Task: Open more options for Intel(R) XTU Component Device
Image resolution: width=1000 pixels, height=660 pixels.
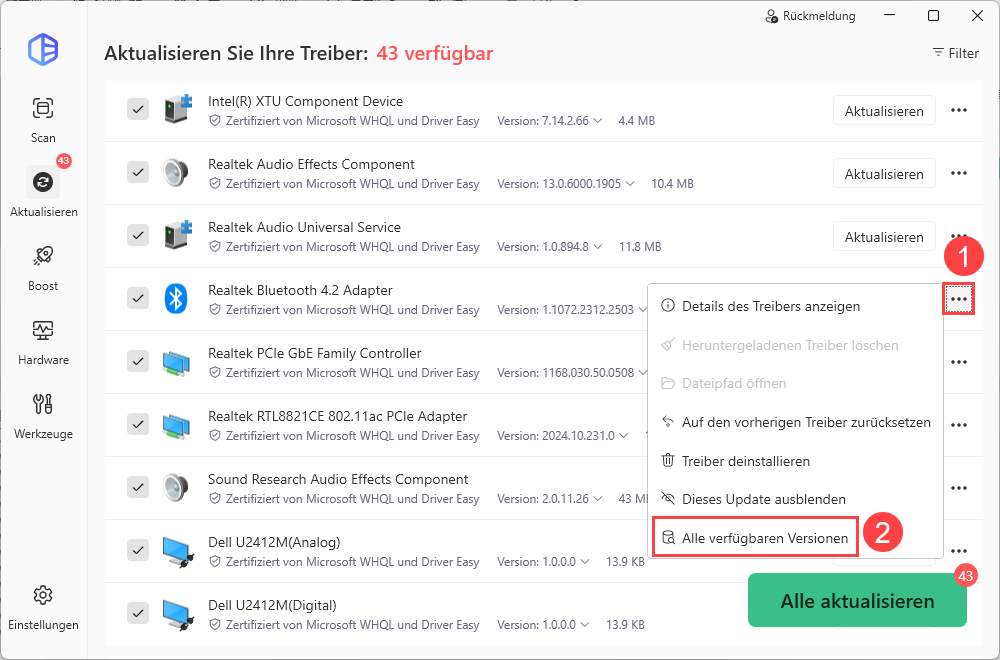Action: [959, 110]
